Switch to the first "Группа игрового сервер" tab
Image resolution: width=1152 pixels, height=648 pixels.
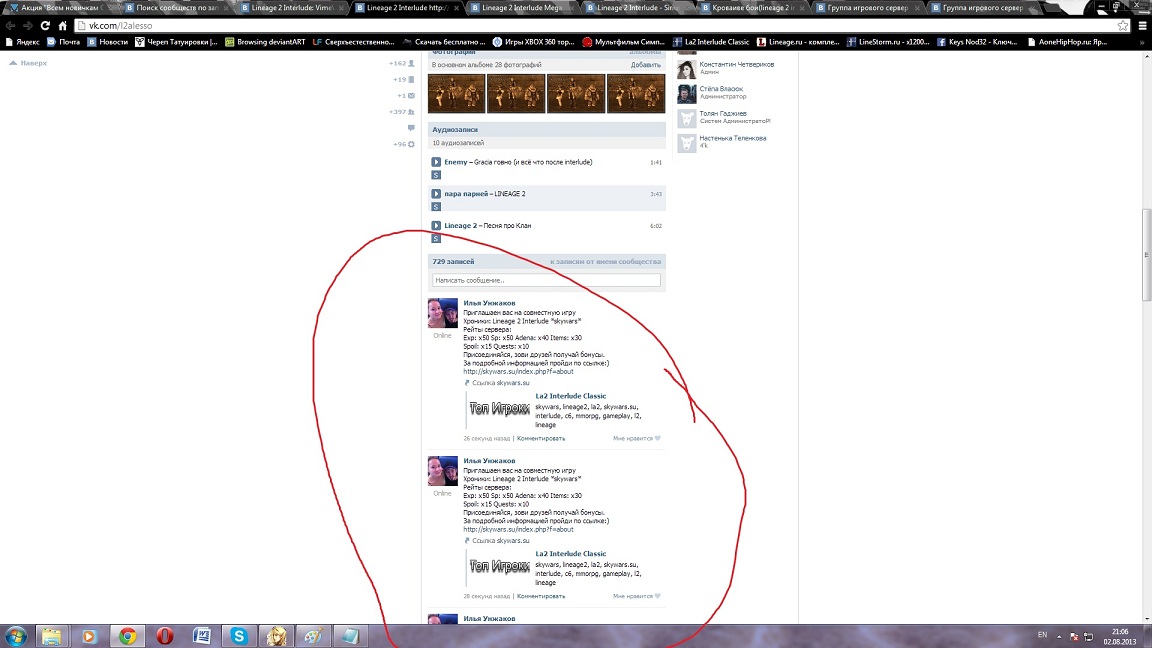click(x=867, y=7)
